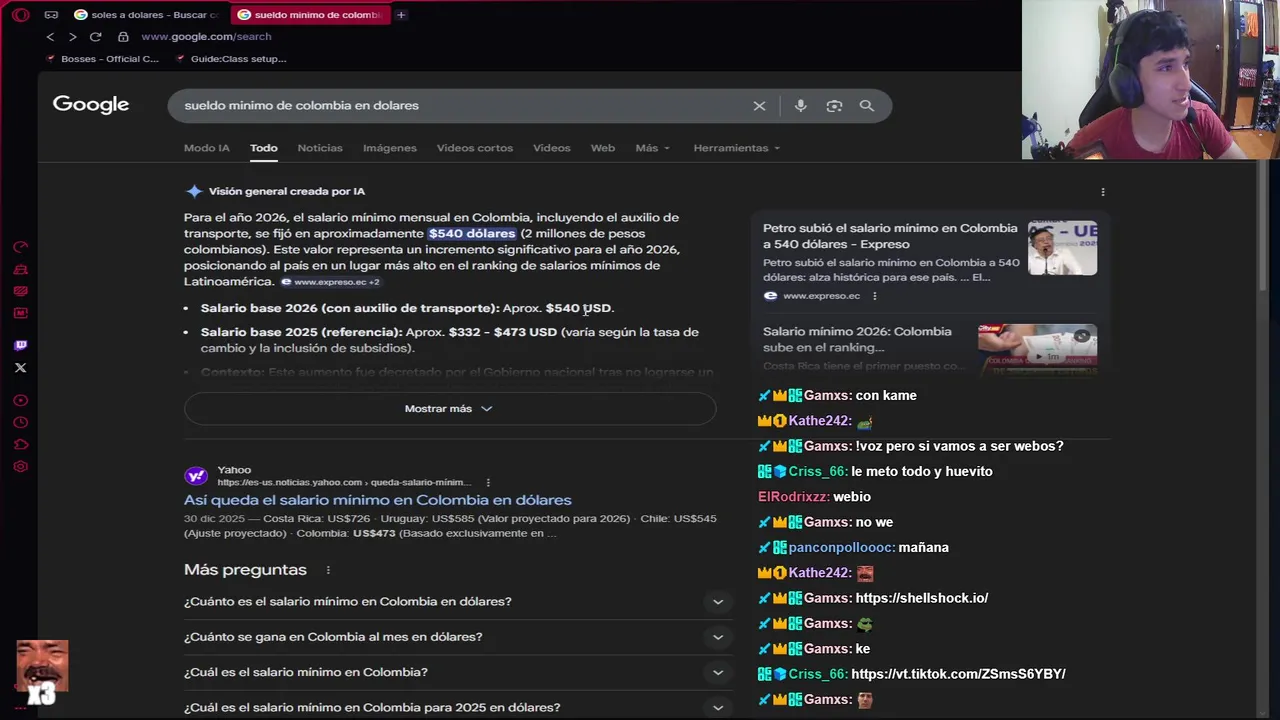Open a new tab with the plus button
Viewport: 1280px width, 720px height.
pyautogui.click(x=401, y=15)
